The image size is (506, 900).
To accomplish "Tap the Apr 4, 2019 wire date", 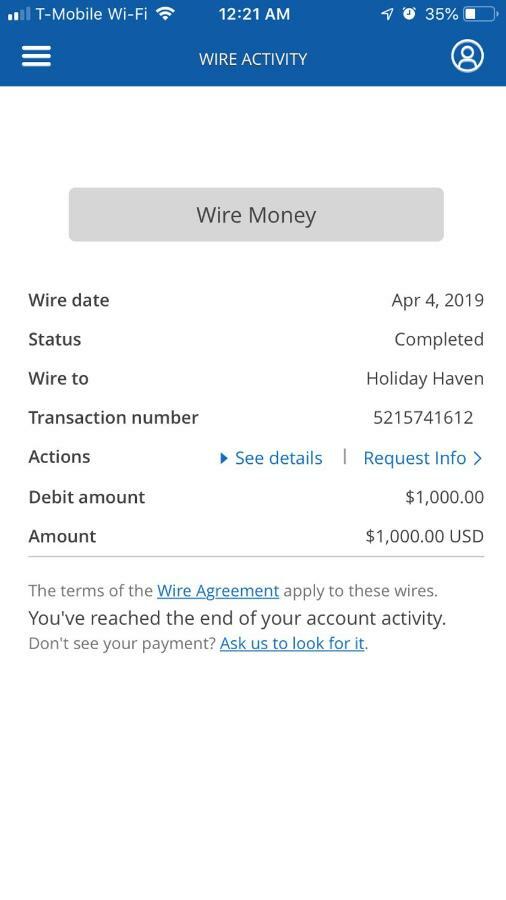I will coord(438,300).
